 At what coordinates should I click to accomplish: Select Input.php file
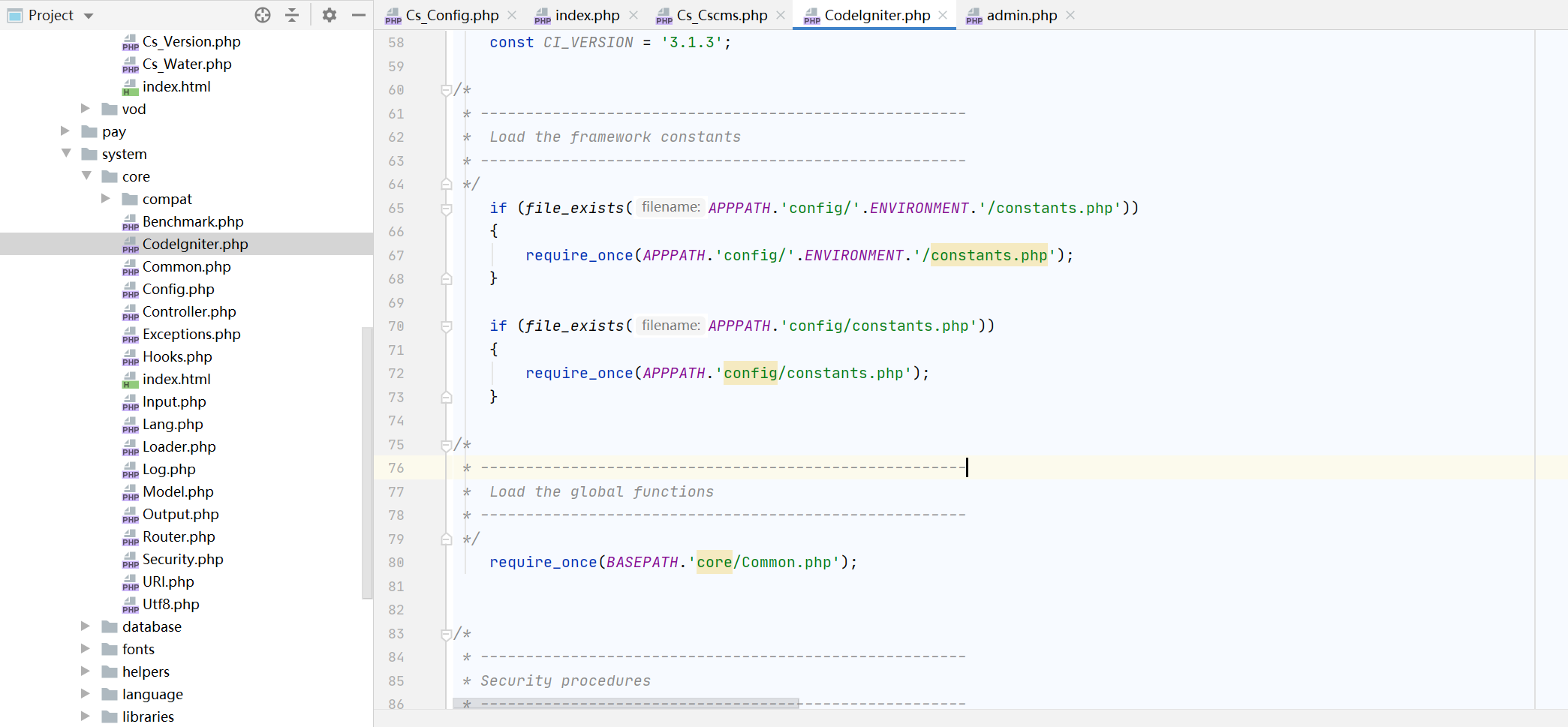pyautogui.click(x=174, y=401)
